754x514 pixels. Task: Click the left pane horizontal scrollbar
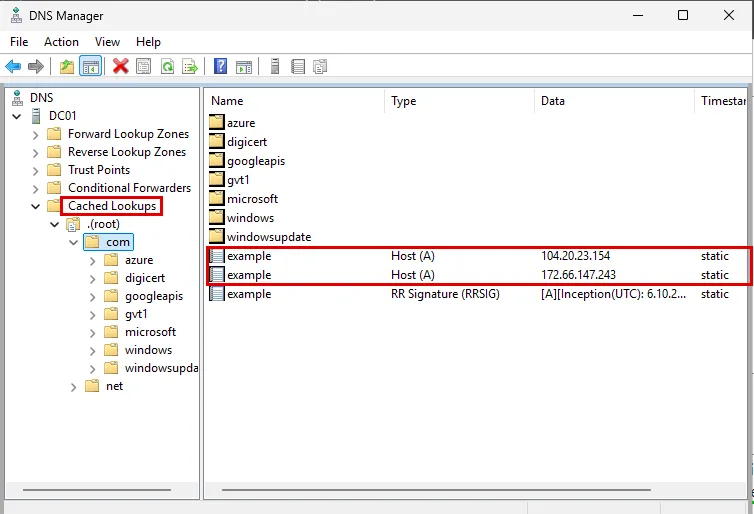coord(97,490)
